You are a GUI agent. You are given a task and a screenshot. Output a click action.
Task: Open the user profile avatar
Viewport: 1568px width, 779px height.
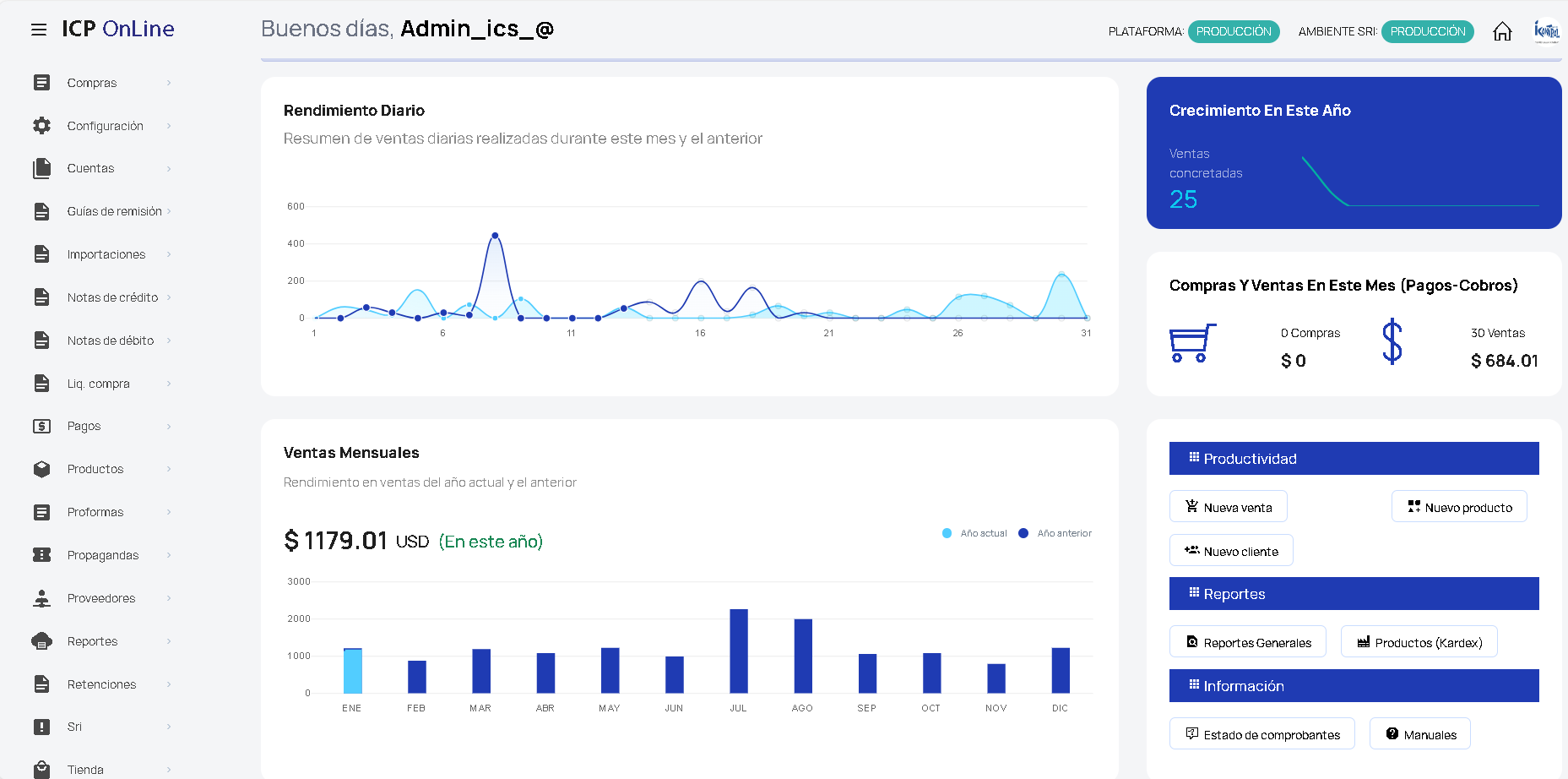pyautogui.click(x=1547, y=31)
